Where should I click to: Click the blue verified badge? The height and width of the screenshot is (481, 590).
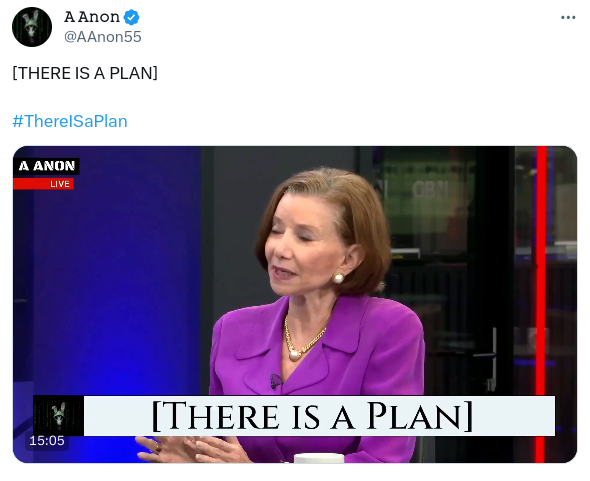click(131, 17)
